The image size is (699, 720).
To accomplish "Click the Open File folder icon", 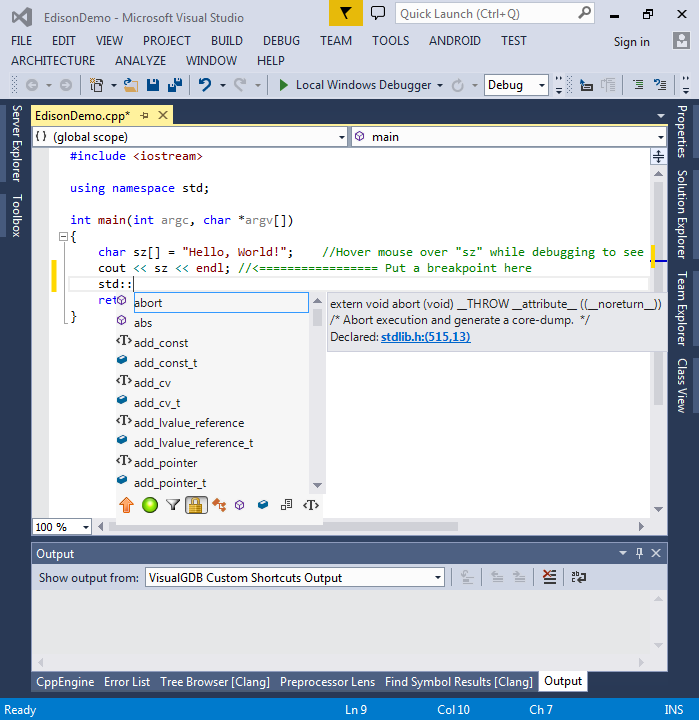I will [x=131, y=85].
